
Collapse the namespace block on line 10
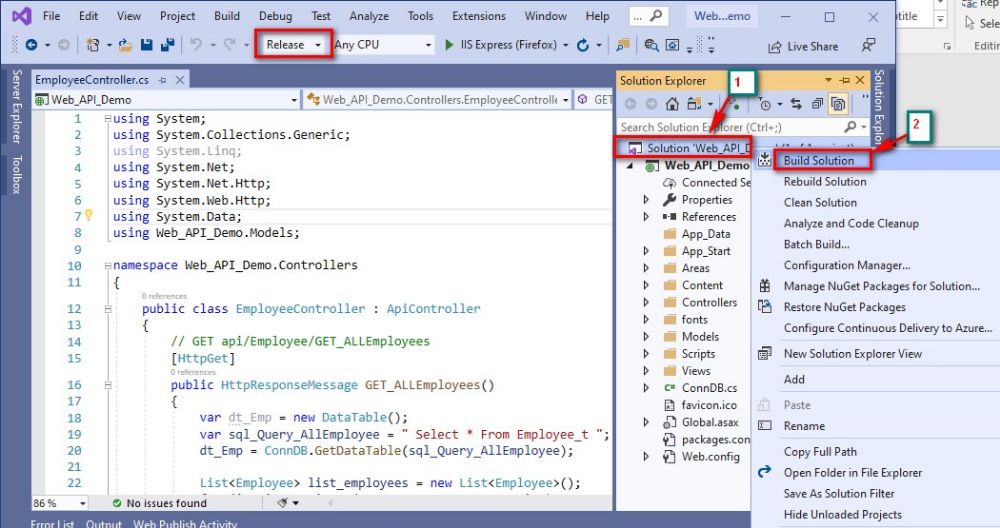(108, 265)
